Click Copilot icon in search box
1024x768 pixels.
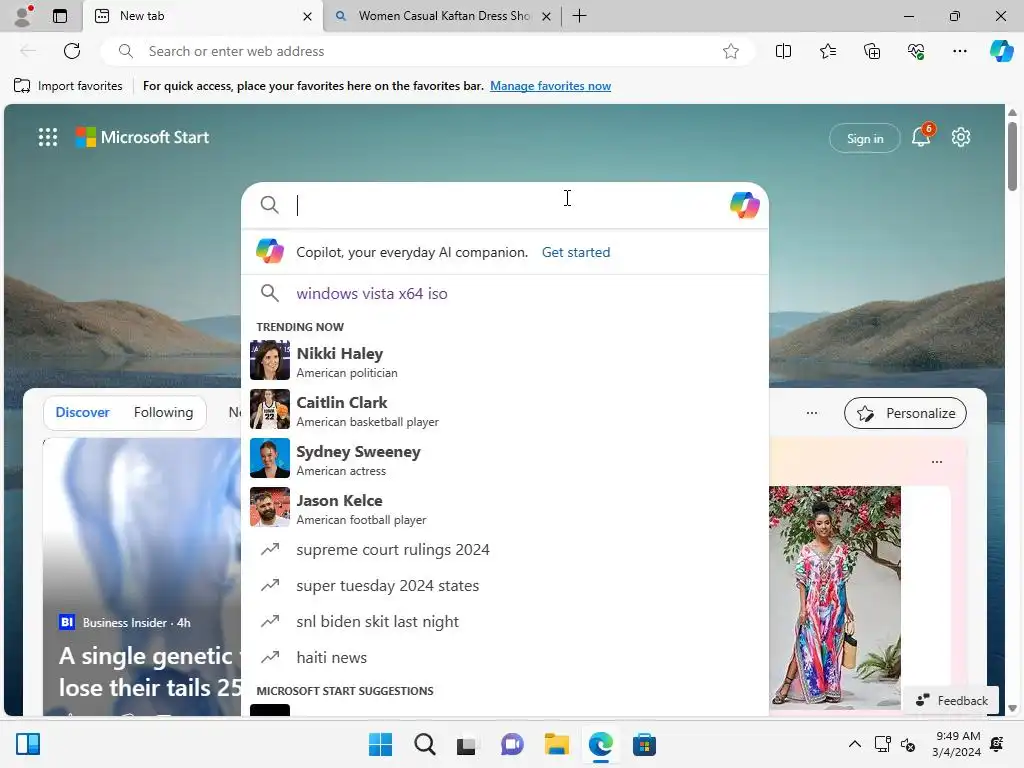click(x=744, y=205)
